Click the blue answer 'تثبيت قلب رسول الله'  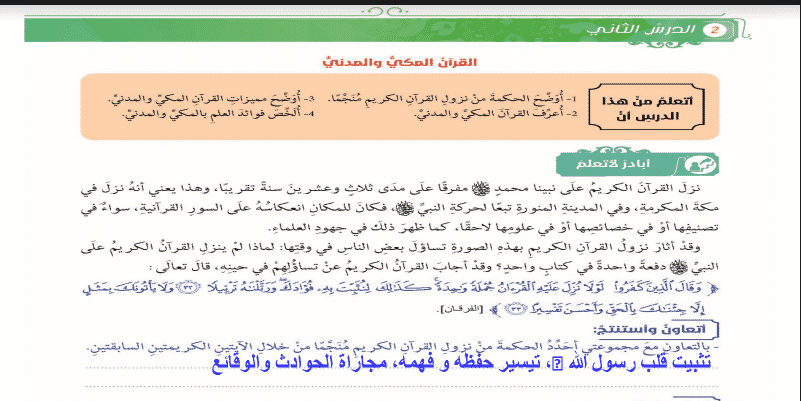pyautogui.click(x=460, y=362)
